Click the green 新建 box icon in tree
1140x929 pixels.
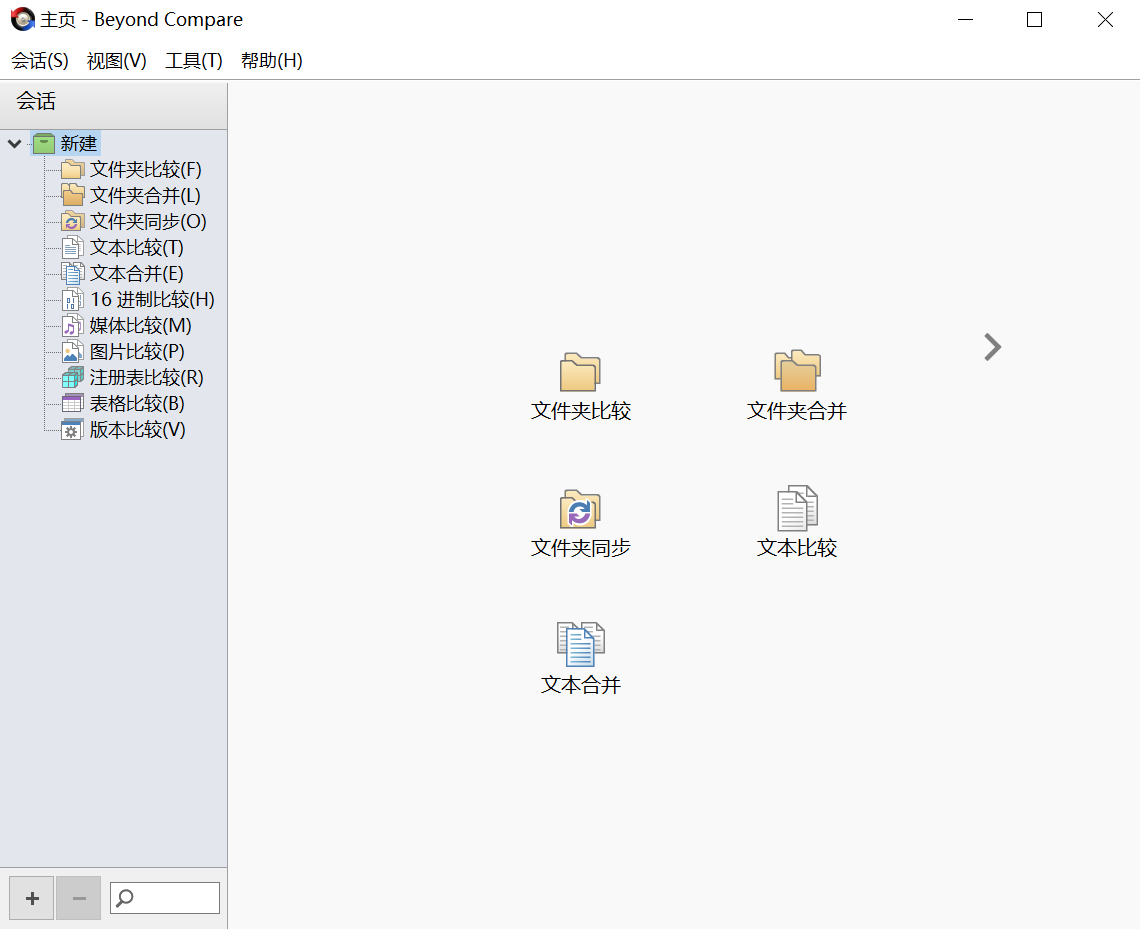coord(44,143)
